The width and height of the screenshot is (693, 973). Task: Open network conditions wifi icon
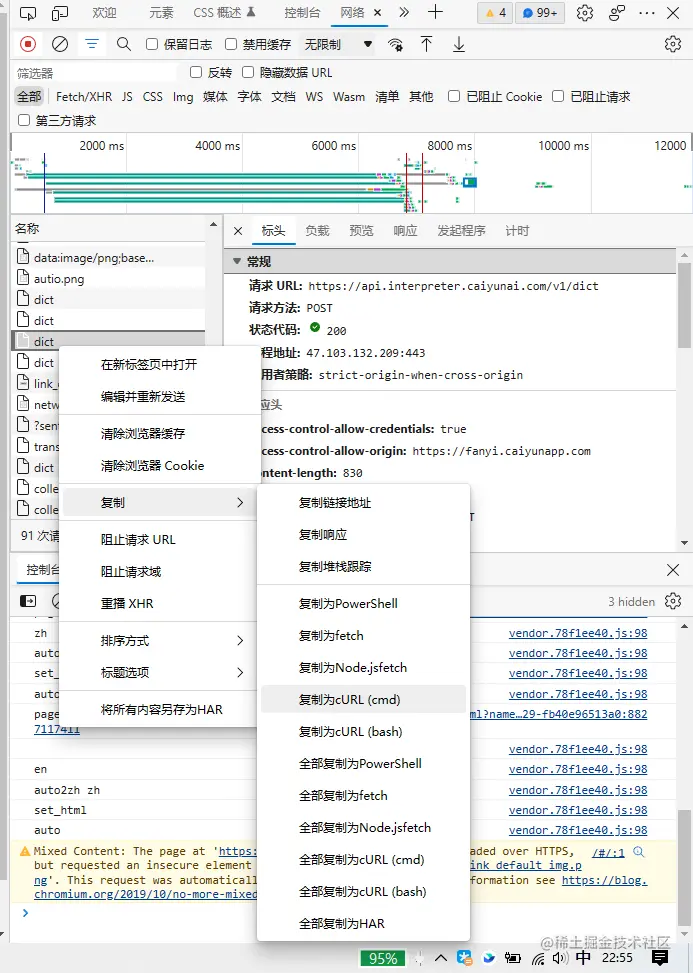click(x=395, y=44)
